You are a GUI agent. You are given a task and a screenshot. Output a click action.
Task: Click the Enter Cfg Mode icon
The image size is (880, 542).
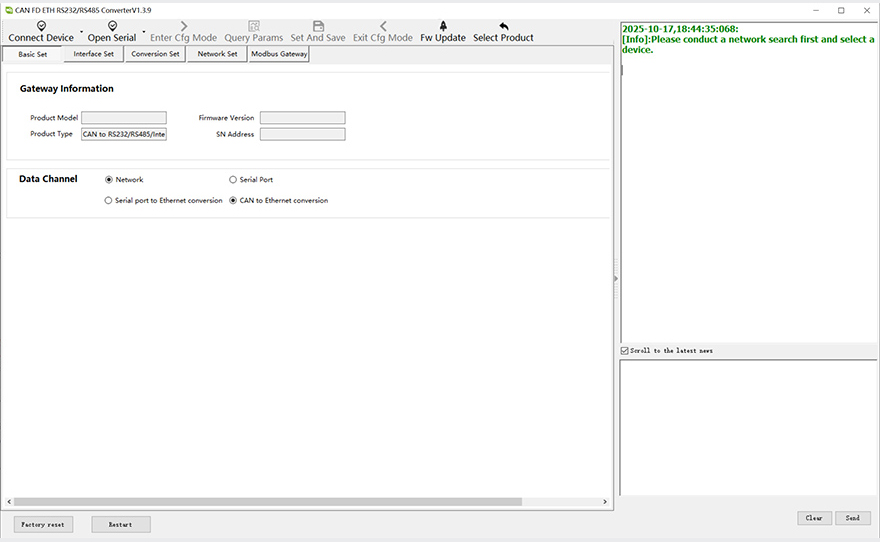coord(183,26)
